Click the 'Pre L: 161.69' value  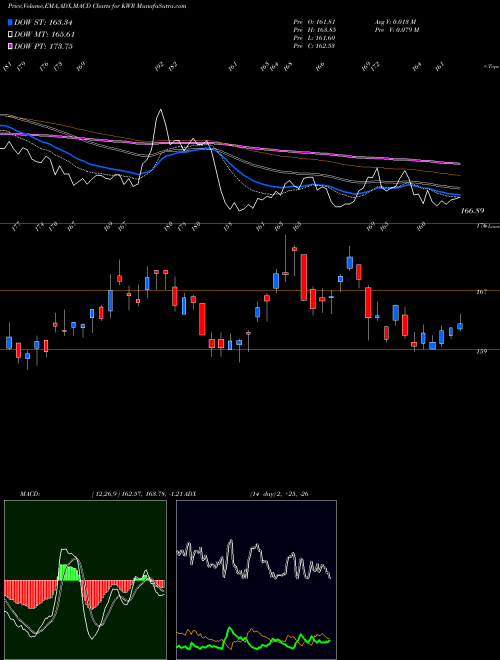point(314,38)
